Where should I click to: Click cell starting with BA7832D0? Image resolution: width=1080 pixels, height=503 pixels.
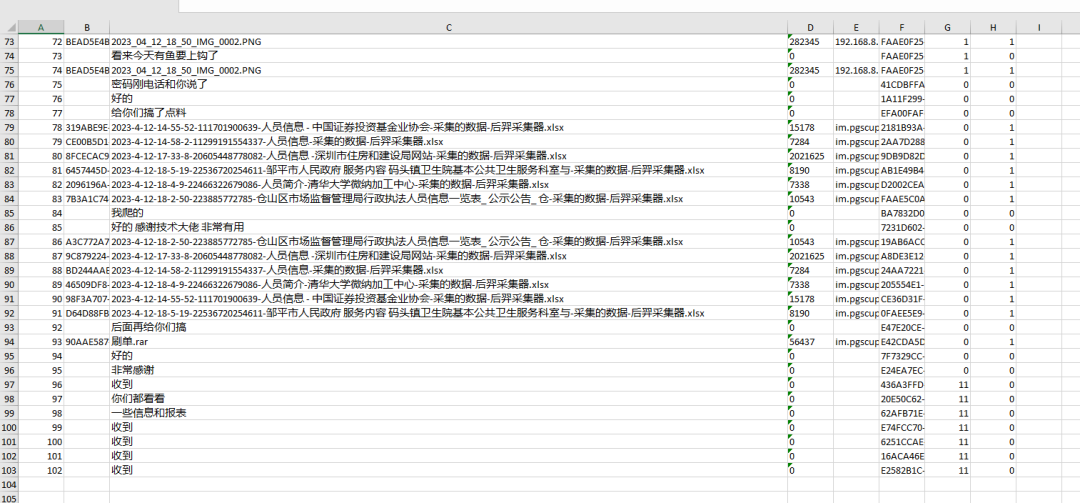click(902, 213)
